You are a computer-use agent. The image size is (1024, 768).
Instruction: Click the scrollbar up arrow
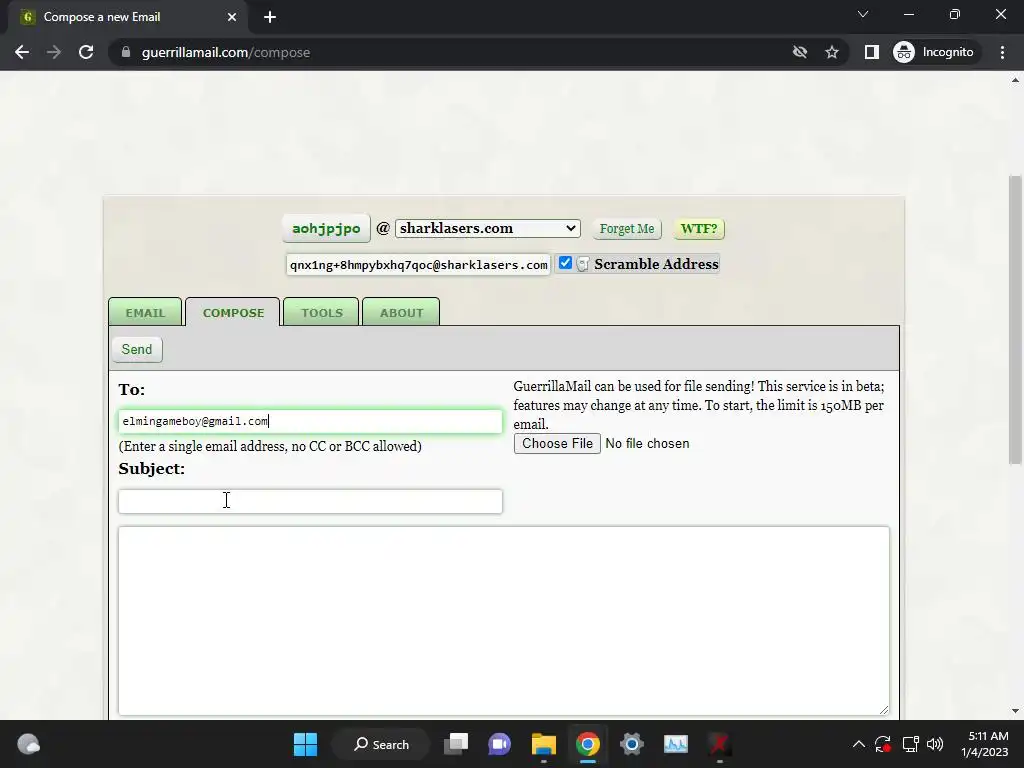1015,80
